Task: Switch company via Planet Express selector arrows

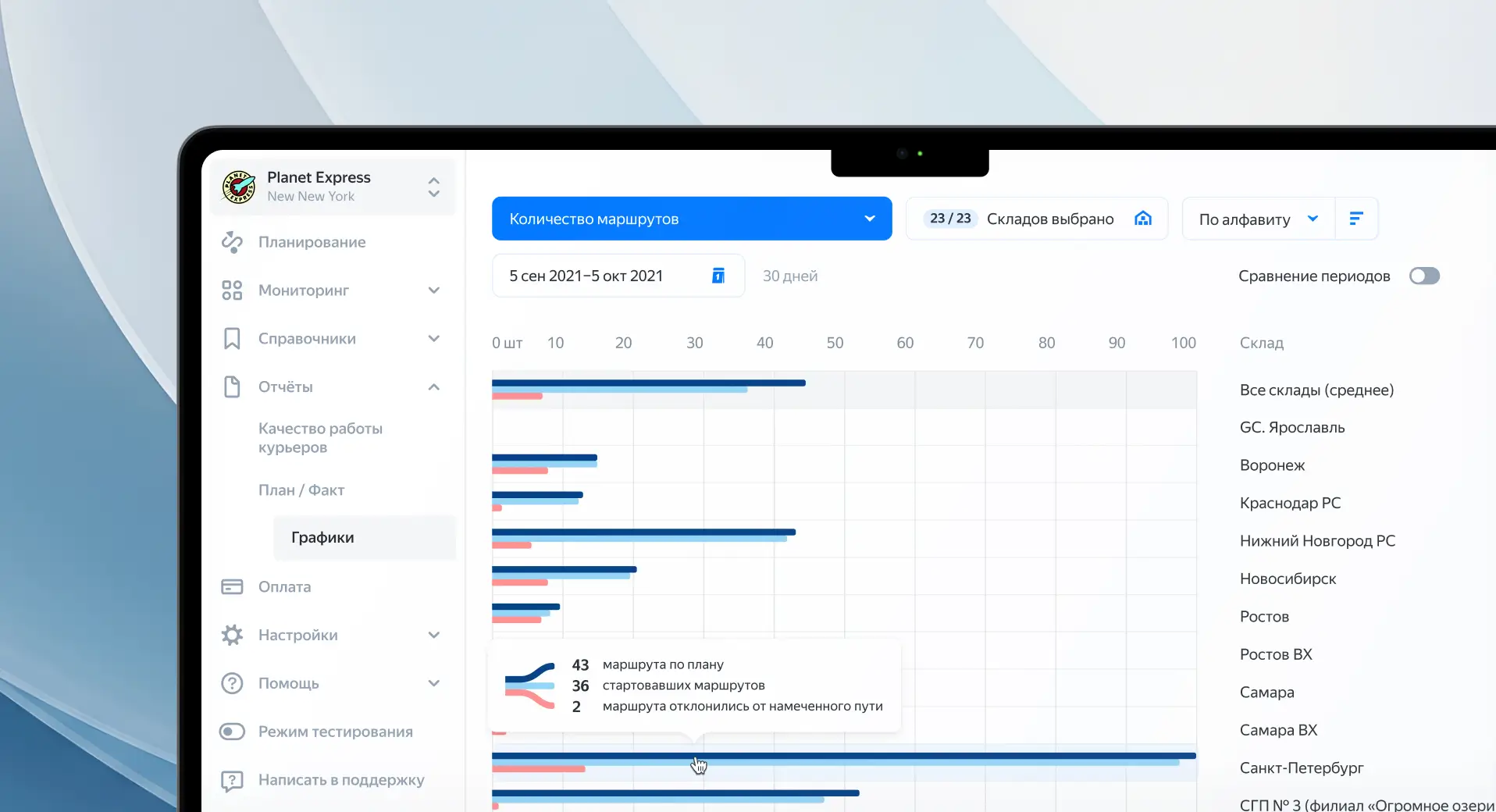Action: tap(434, 187)
